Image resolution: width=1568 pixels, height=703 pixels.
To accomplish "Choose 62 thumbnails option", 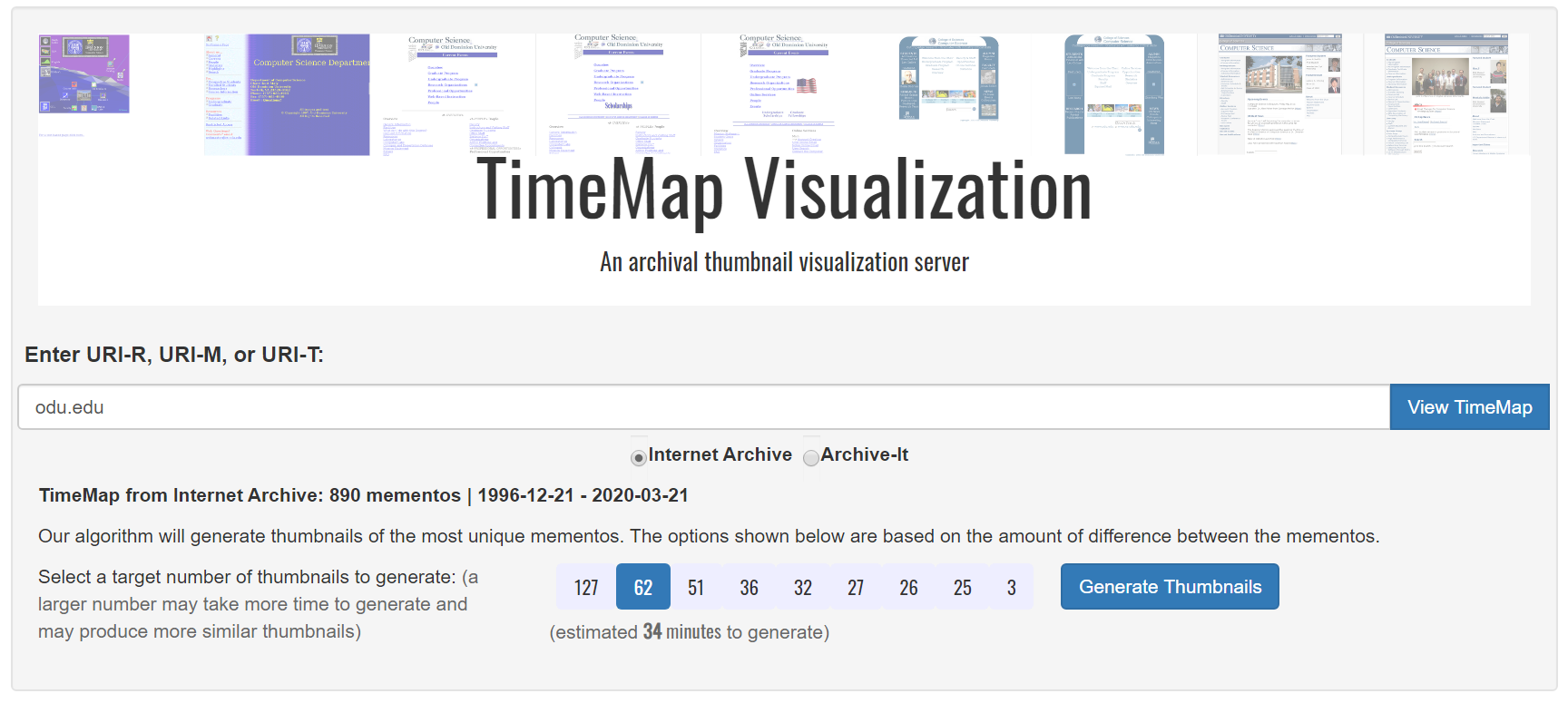I will pos(643,588).
